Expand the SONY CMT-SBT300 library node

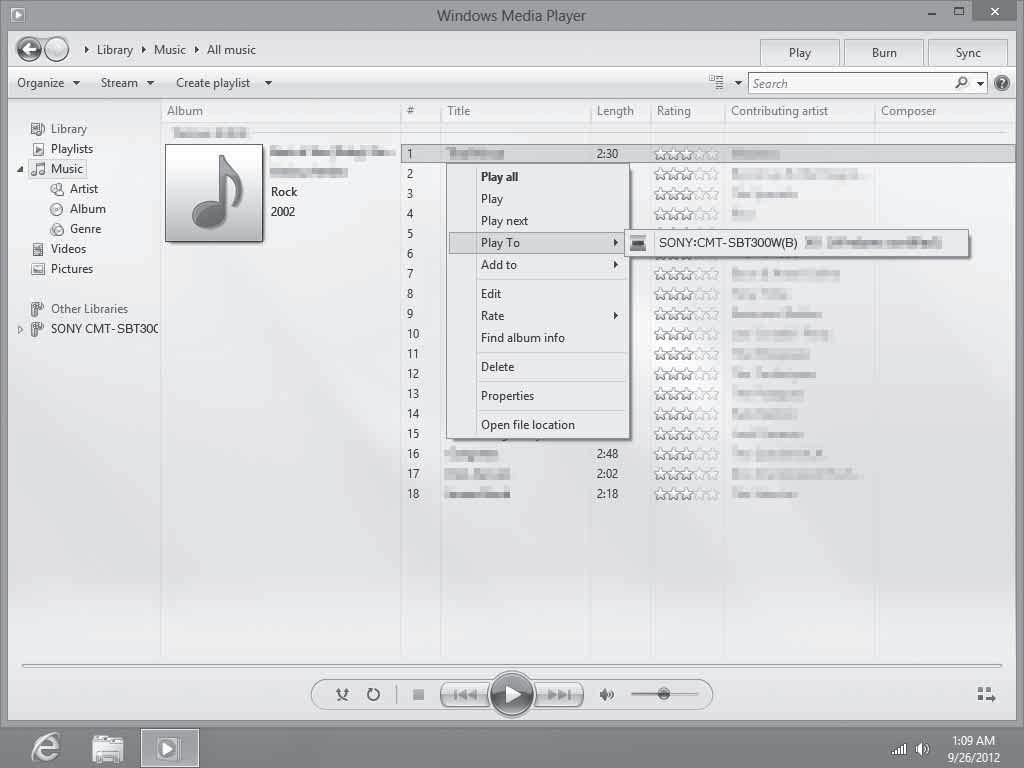click(20, 329)
